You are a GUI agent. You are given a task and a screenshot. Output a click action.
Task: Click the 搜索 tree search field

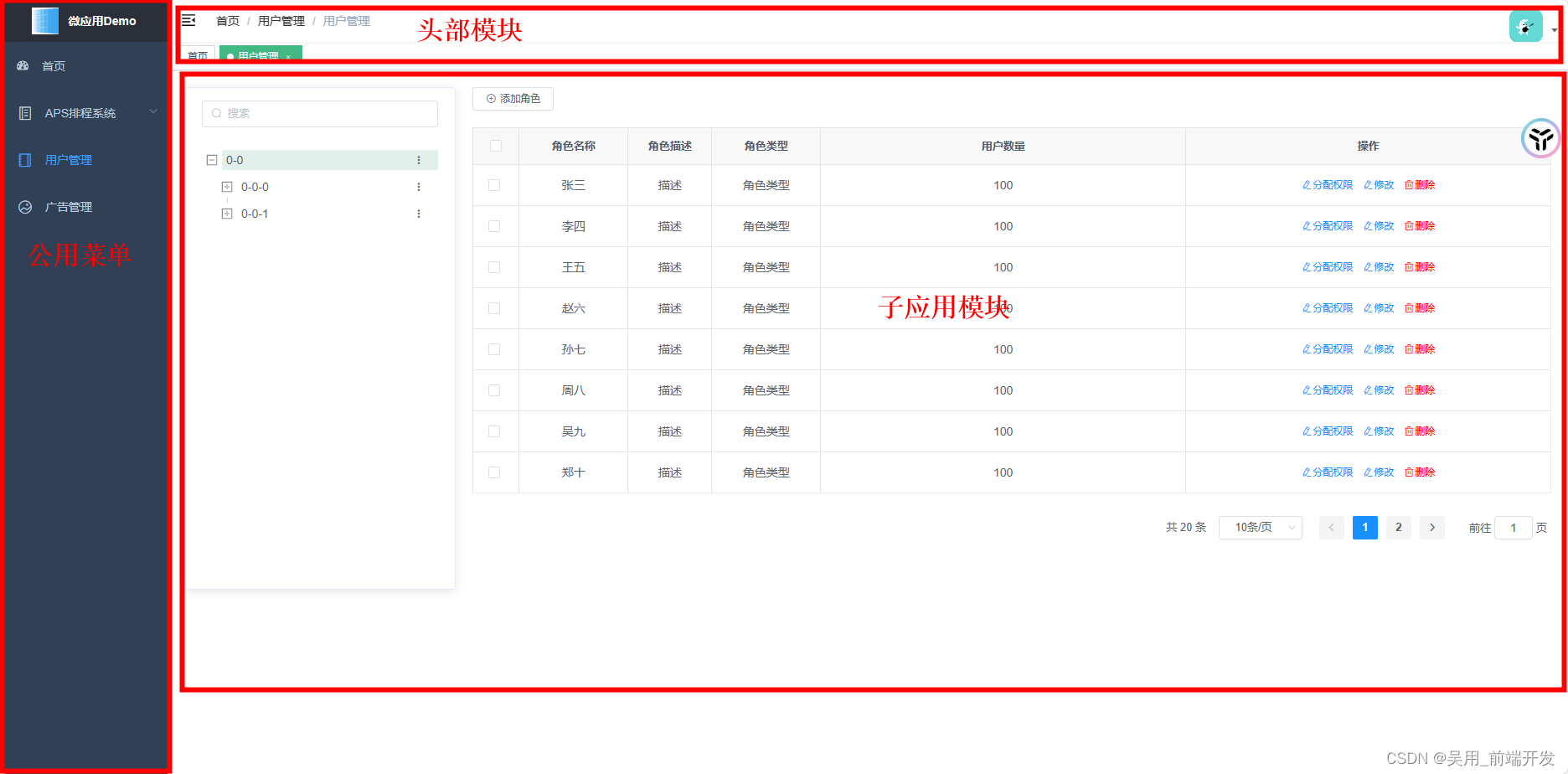(x=320, y=114)
